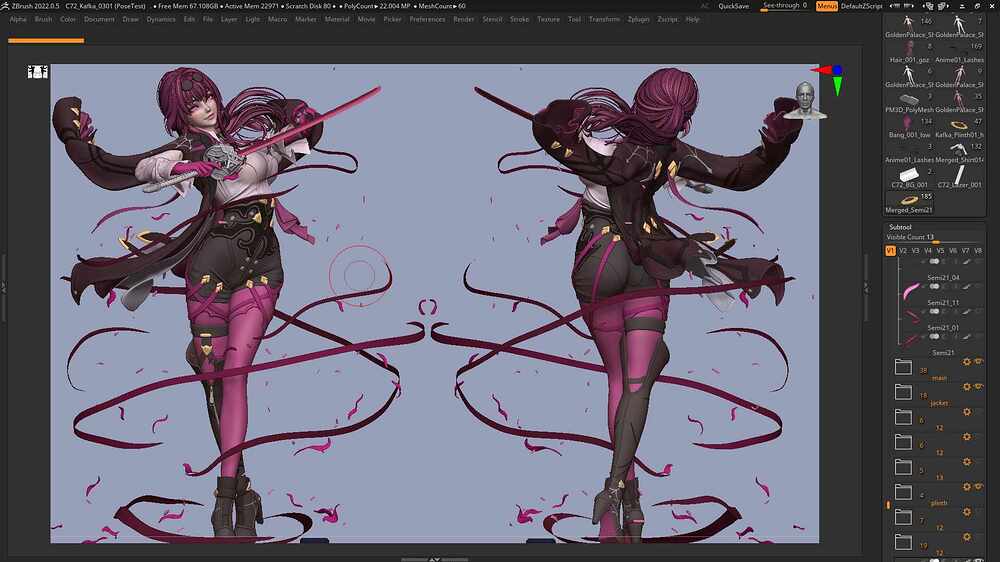Adjust the See-through slider

pos(785,6)
